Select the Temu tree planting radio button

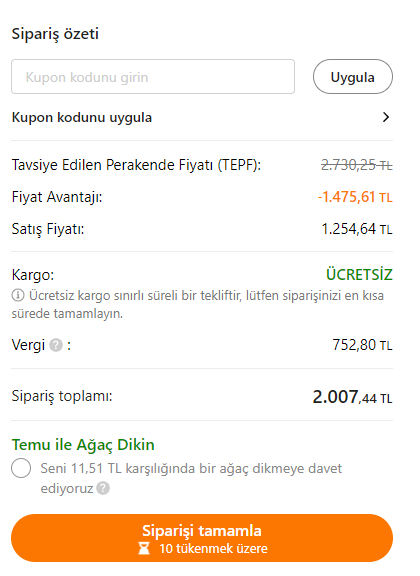tap(21, 468)
